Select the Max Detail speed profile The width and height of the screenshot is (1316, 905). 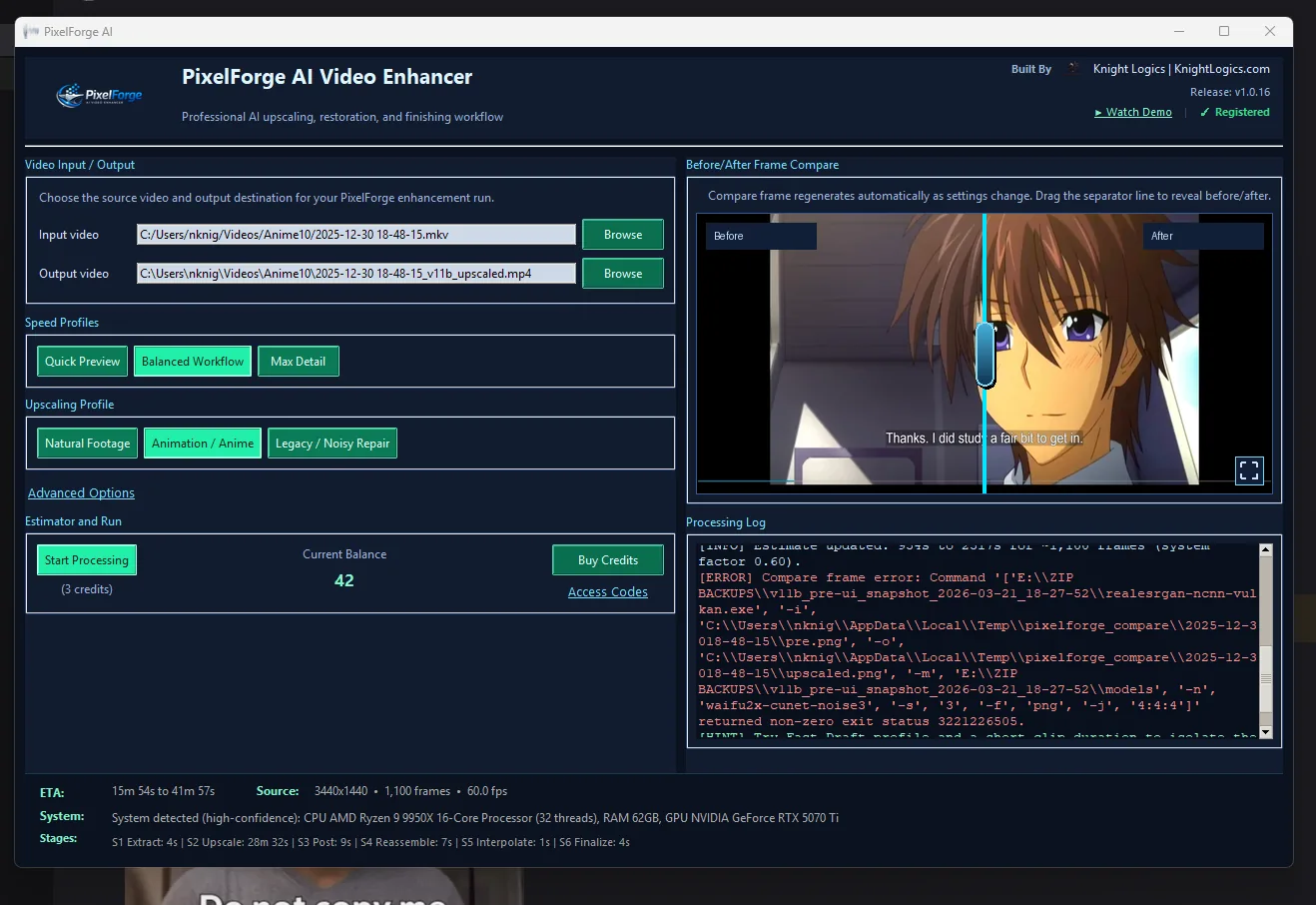299,362
